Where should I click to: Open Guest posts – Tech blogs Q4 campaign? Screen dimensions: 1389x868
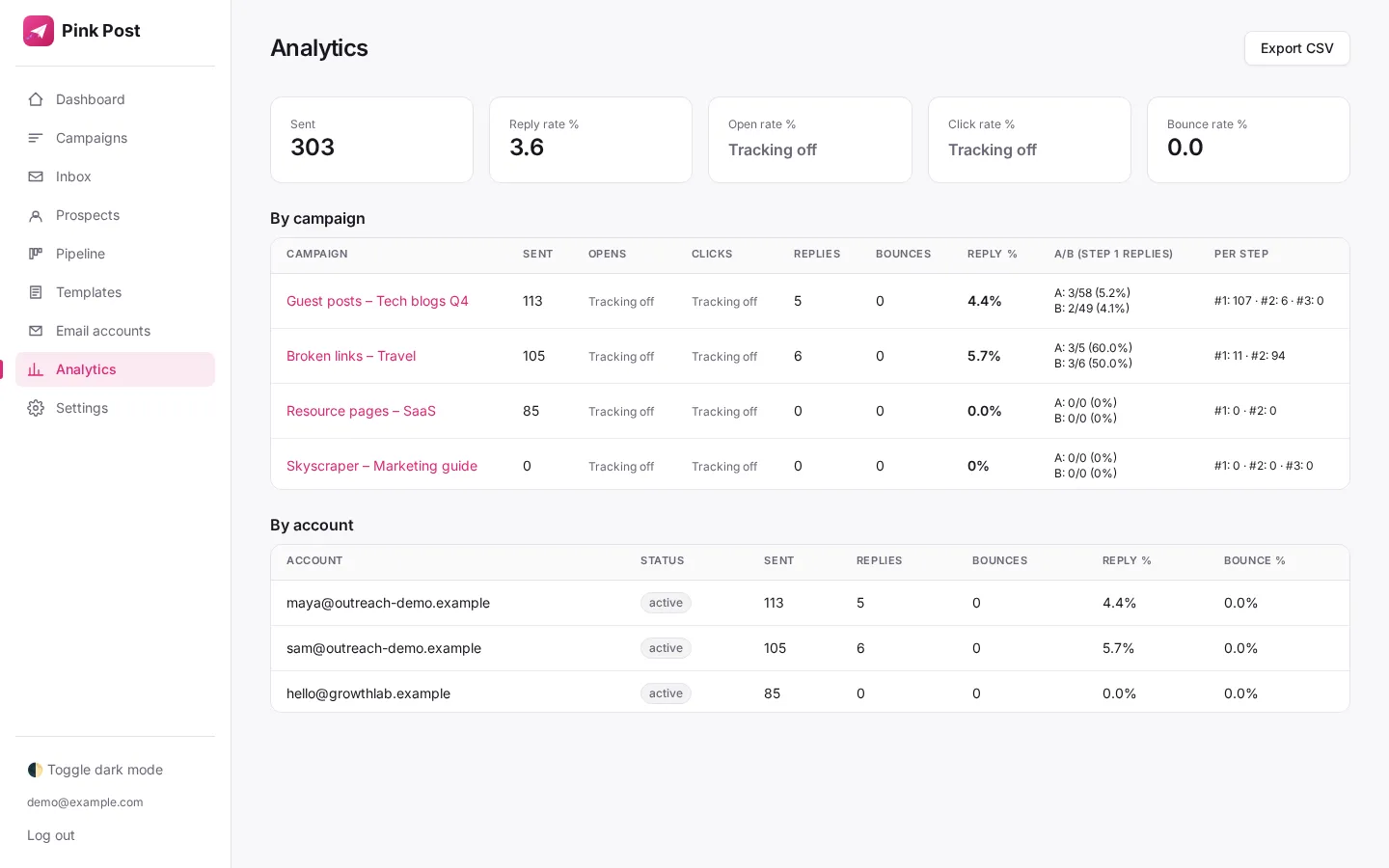pos(377,301)
